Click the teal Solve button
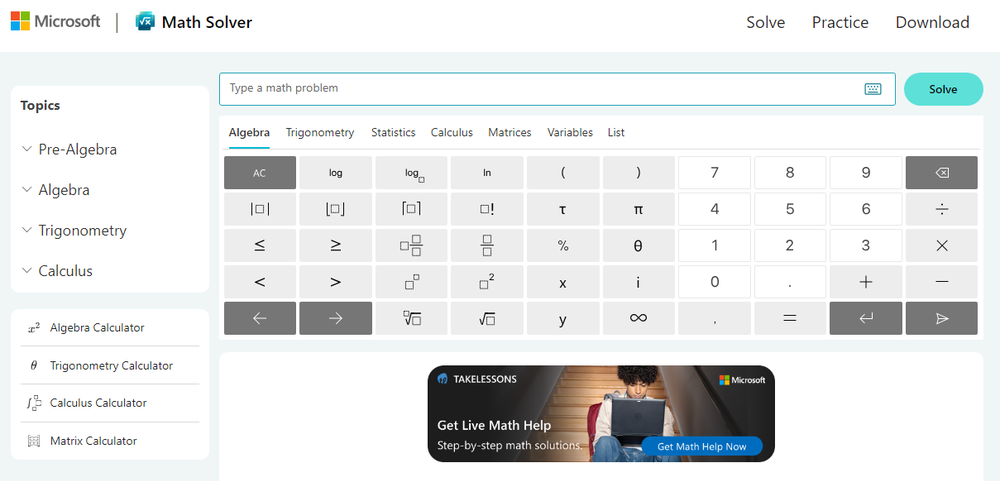The height and width of the screenshot is (481, 1000). coord(943,89)
